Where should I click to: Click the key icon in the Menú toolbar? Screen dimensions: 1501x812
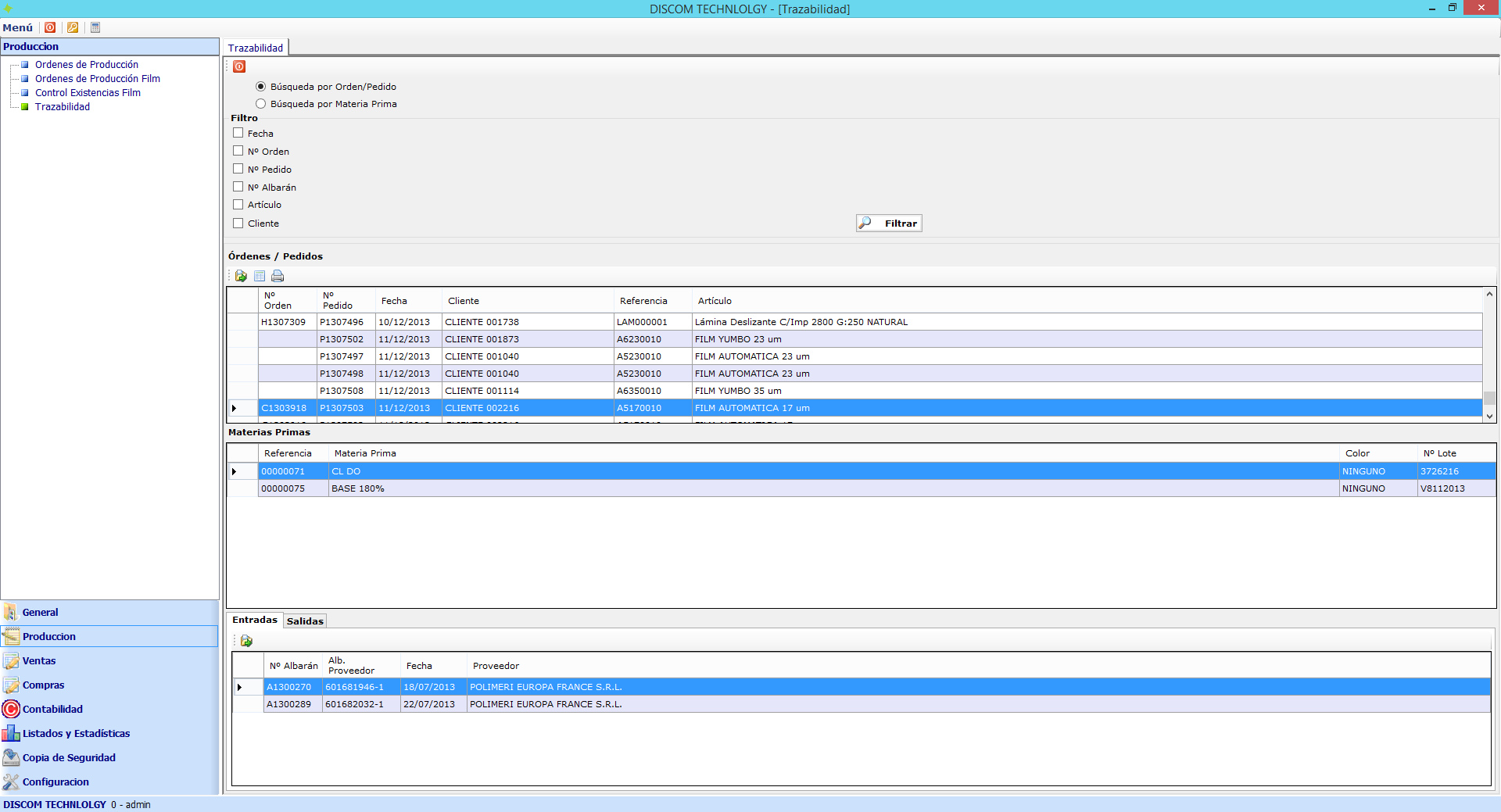73,27
